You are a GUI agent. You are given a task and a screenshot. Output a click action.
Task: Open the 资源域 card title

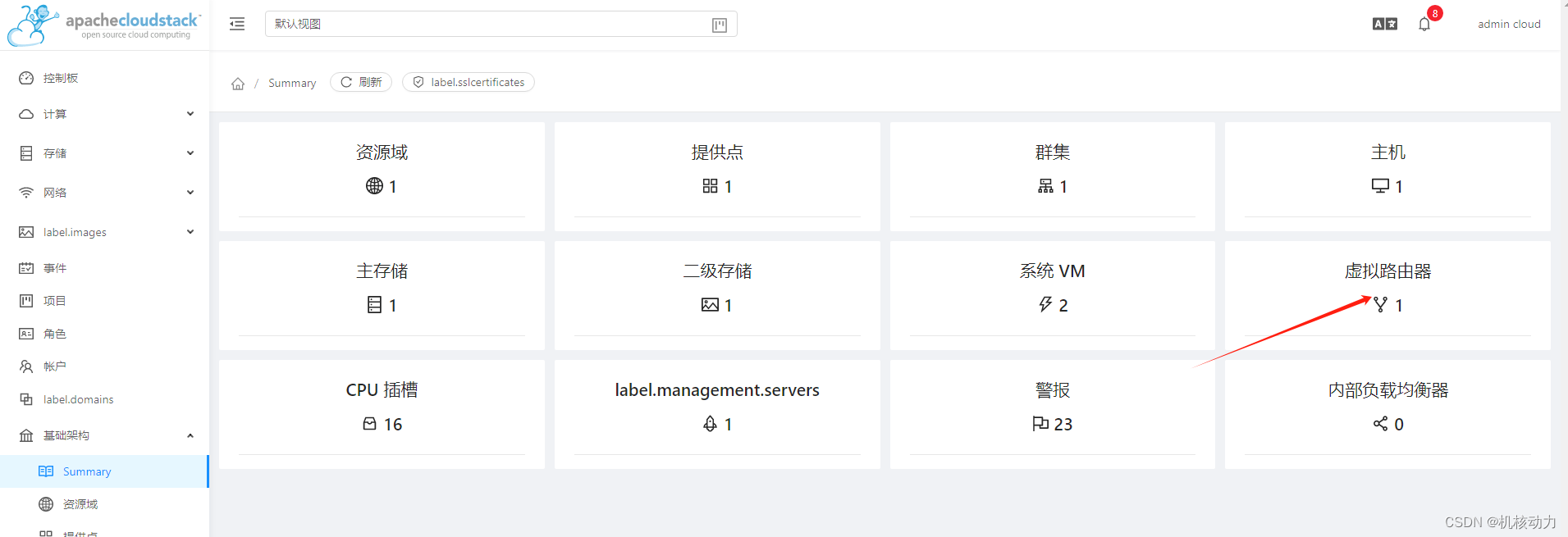pyautogui.click(x=382, y=152)
